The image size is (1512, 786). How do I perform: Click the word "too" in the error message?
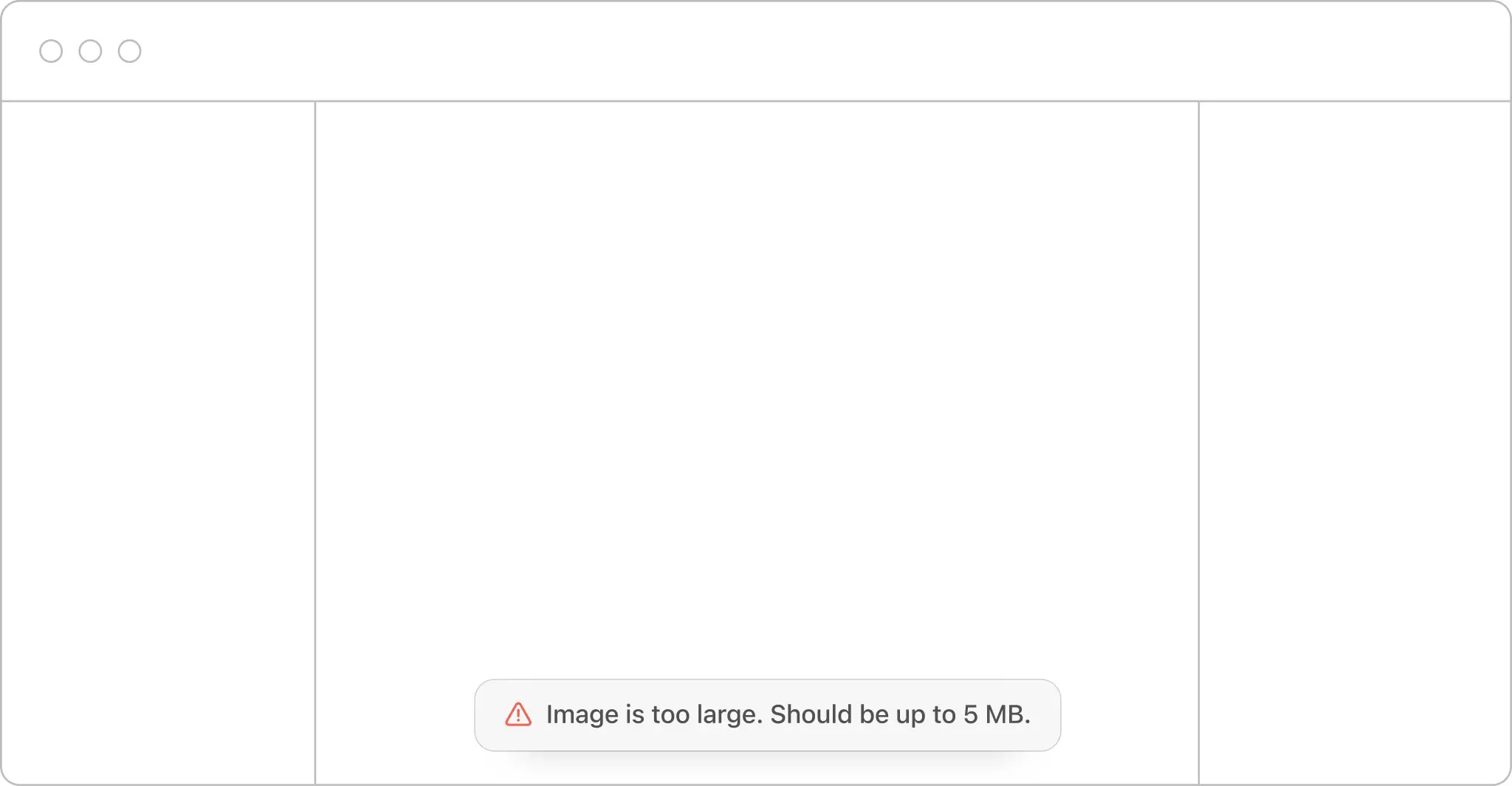click(x=670, y=714)
